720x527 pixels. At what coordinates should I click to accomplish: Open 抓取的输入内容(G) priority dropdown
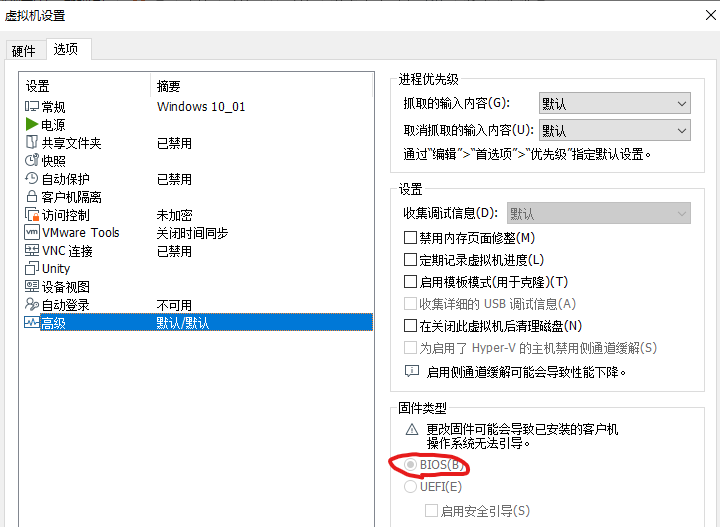[614, 103]
